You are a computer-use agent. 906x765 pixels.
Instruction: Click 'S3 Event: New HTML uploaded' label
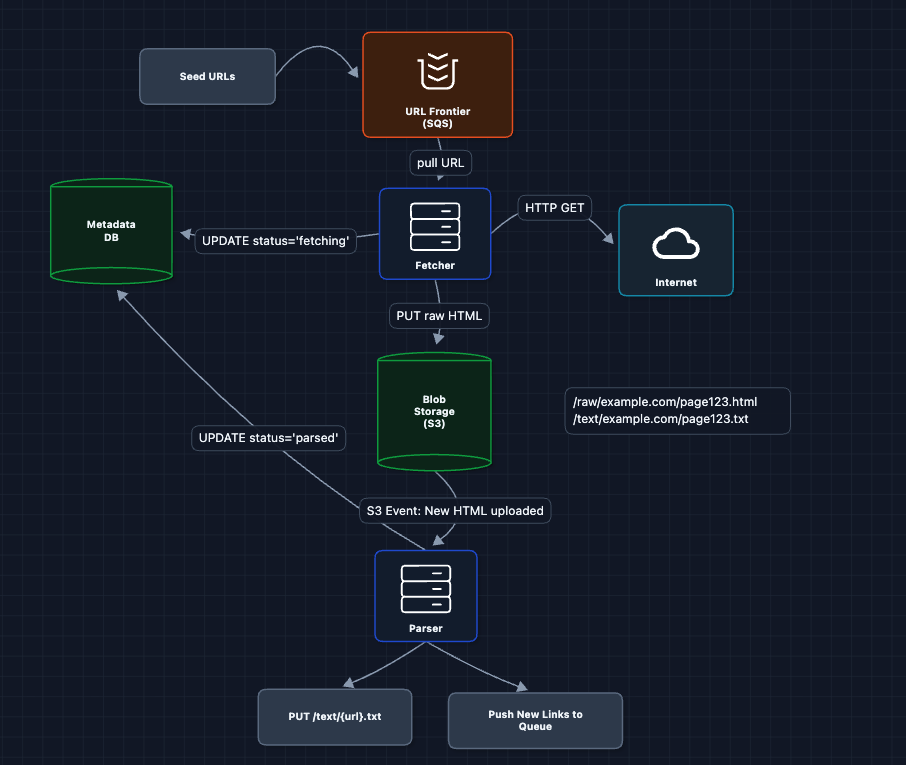tap(455, 510)
